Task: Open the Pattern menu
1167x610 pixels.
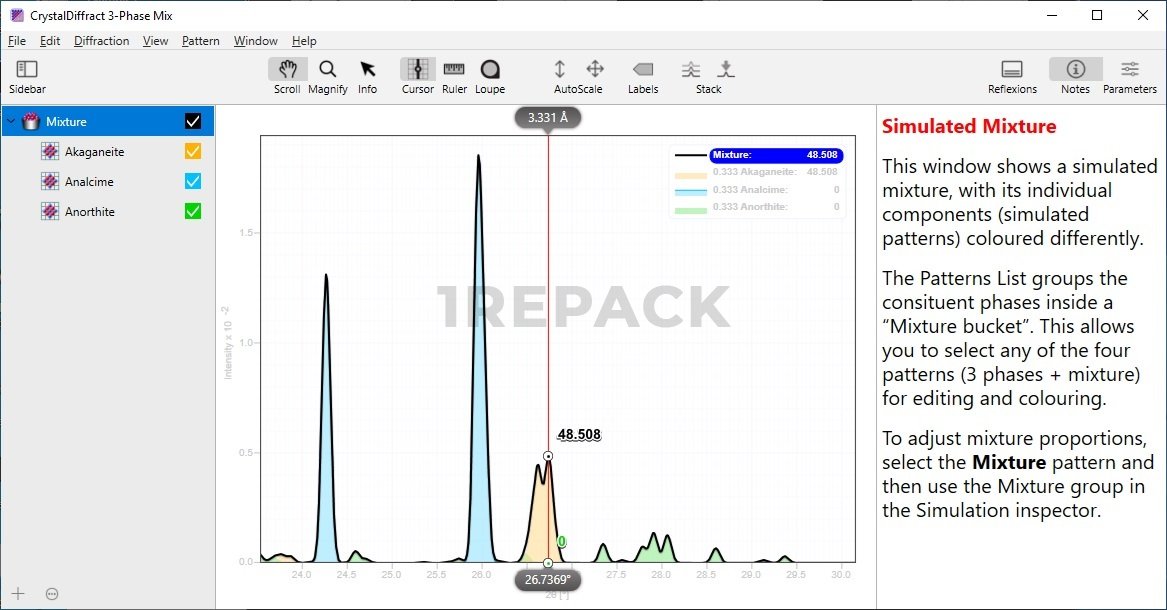Action: point(200,41)
